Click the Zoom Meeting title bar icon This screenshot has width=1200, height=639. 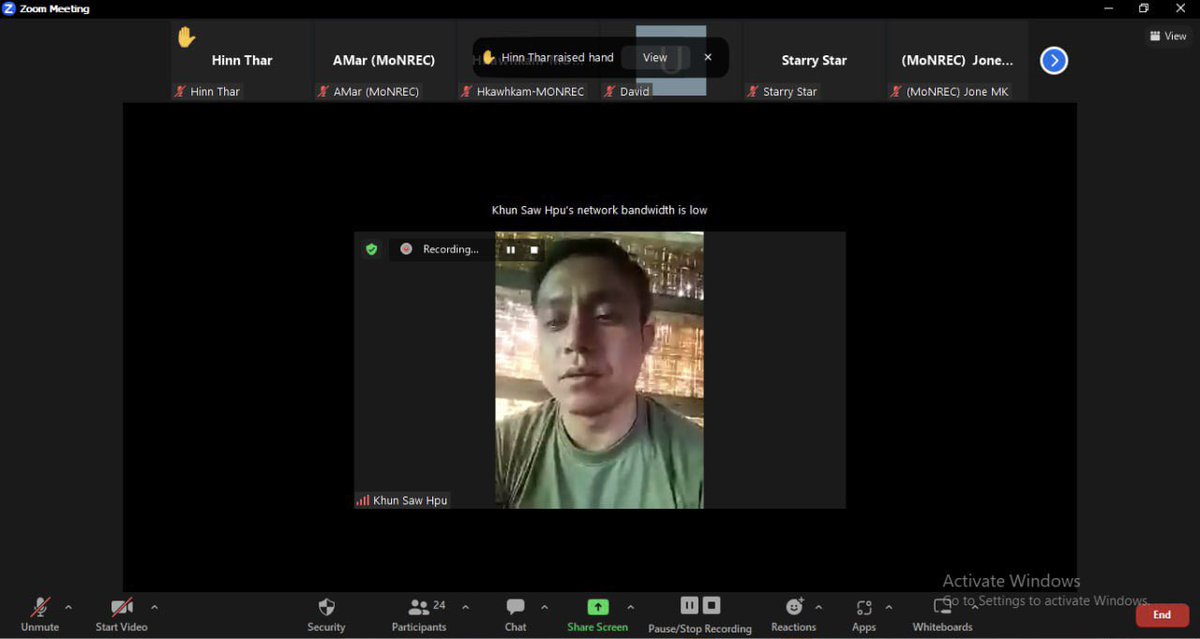(x=9, y=8)
